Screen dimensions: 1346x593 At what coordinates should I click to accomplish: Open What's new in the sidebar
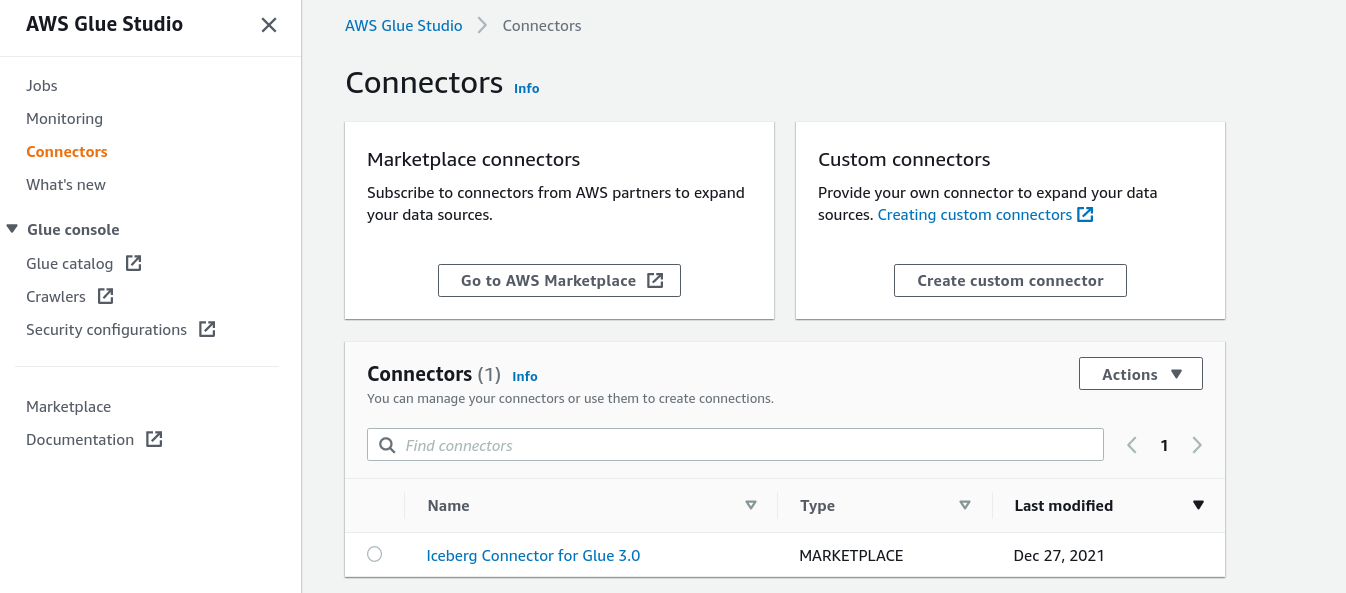pyautogui.click(x=66, y=185)
